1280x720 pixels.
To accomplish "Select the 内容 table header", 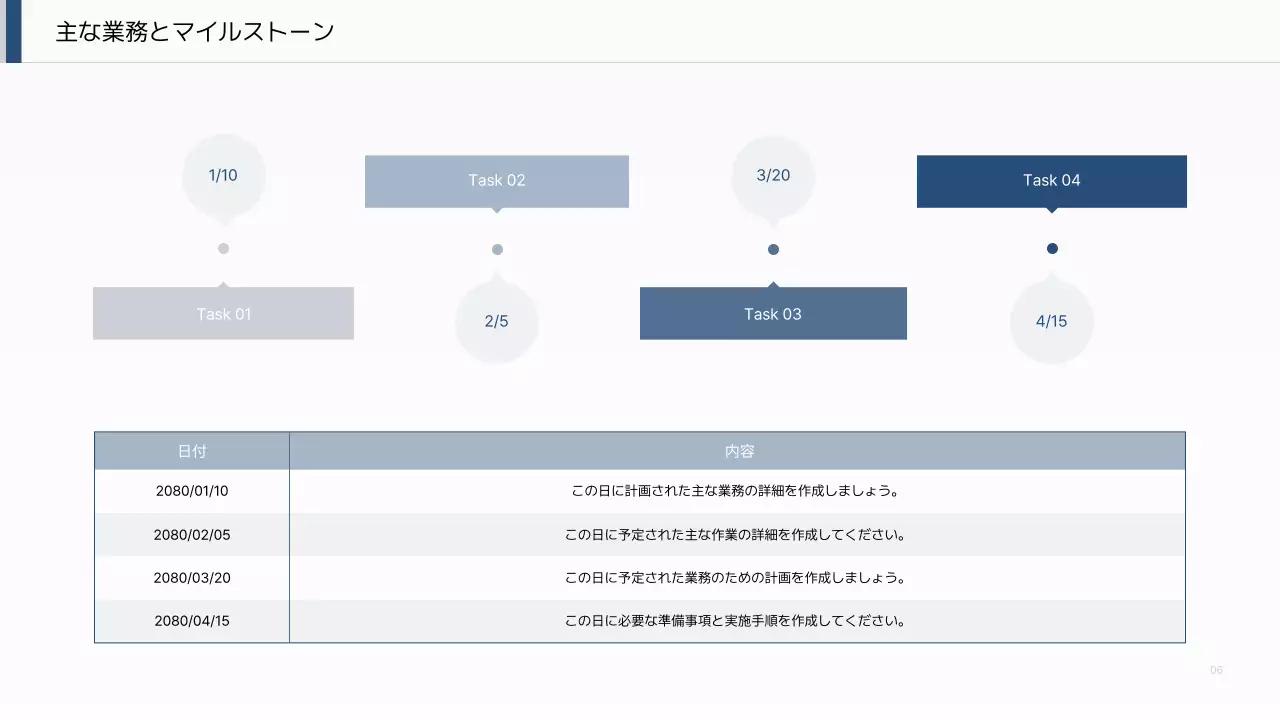I will pos(737,450).
